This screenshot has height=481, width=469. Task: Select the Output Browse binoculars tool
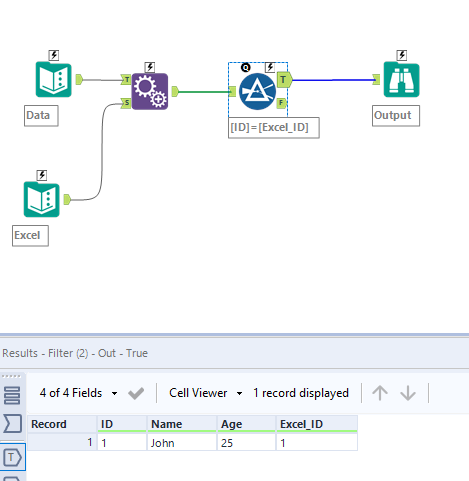tap(401, 79)
